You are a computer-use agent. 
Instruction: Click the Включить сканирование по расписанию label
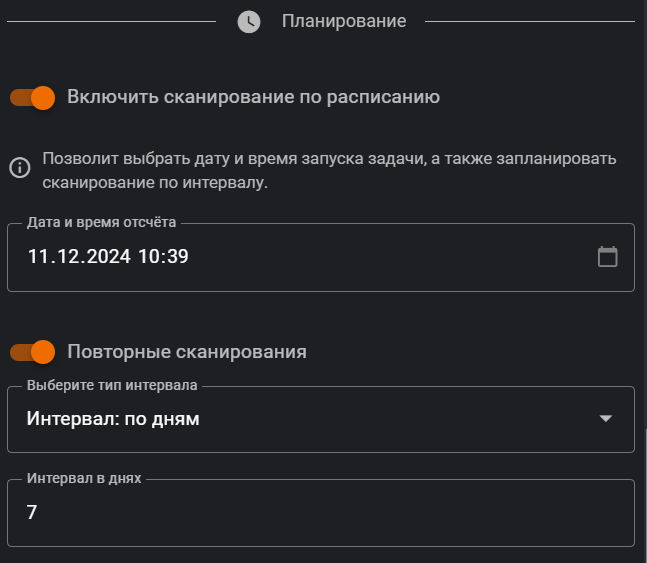click(253, 97)
